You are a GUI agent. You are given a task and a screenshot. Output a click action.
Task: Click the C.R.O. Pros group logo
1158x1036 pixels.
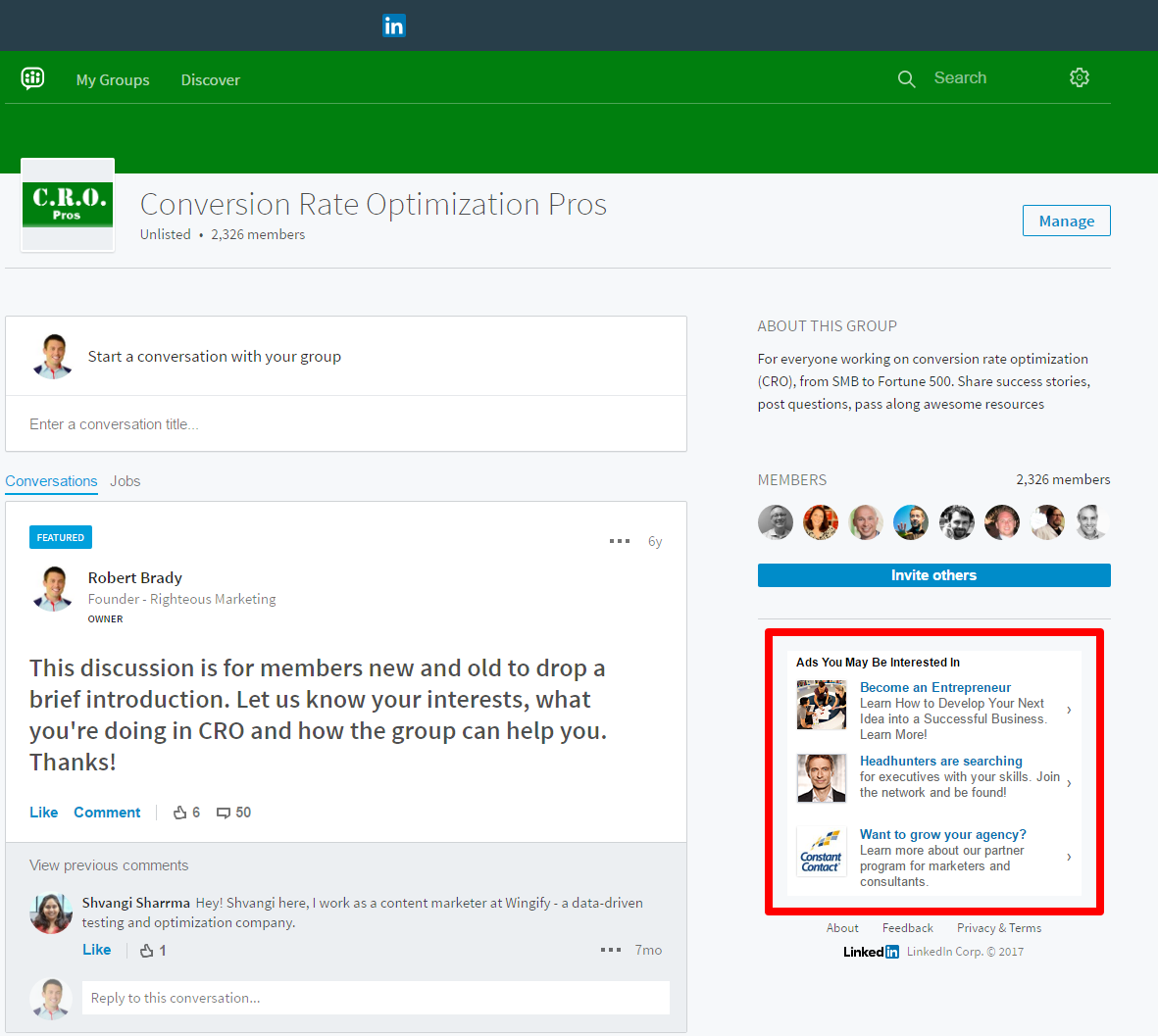(68, 205)
